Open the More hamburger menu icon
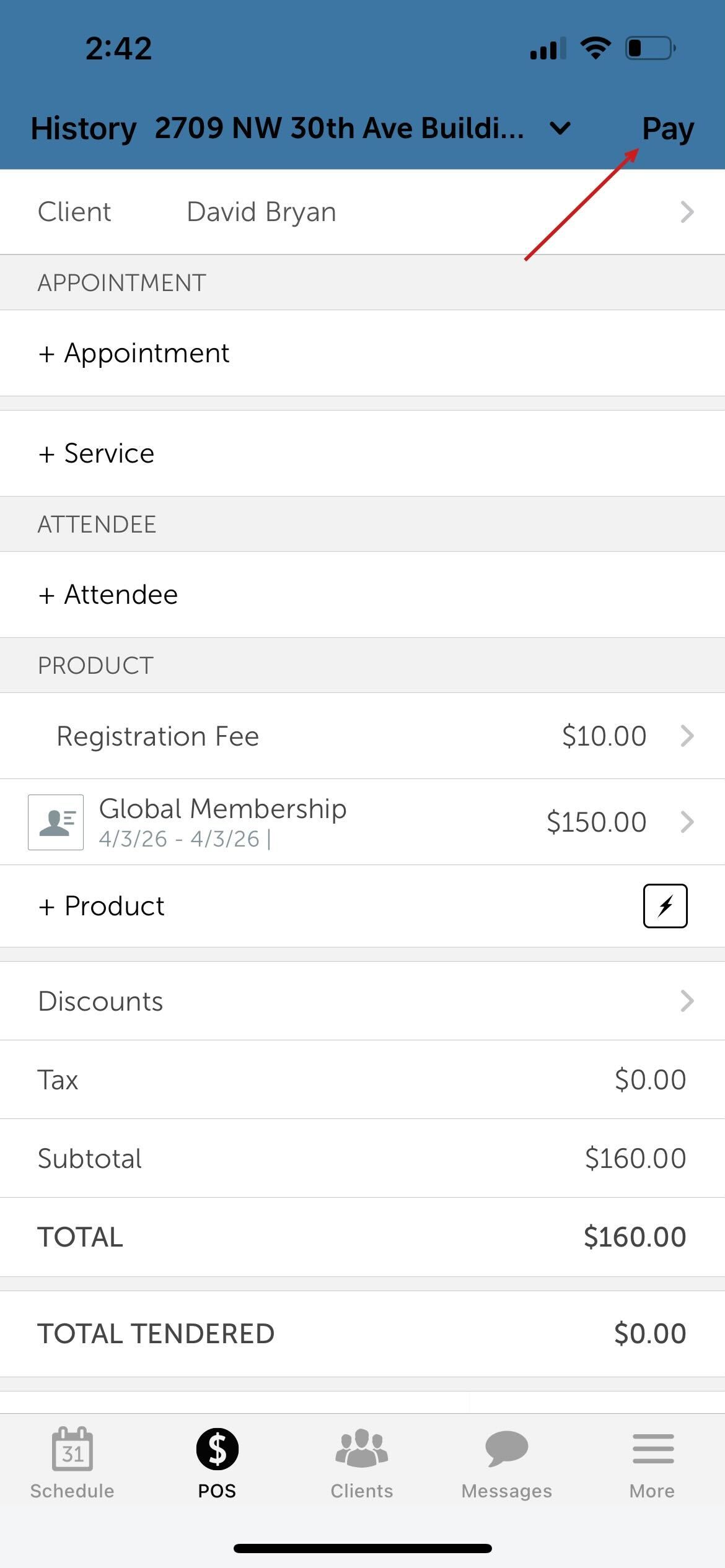 pos(652,1449)
